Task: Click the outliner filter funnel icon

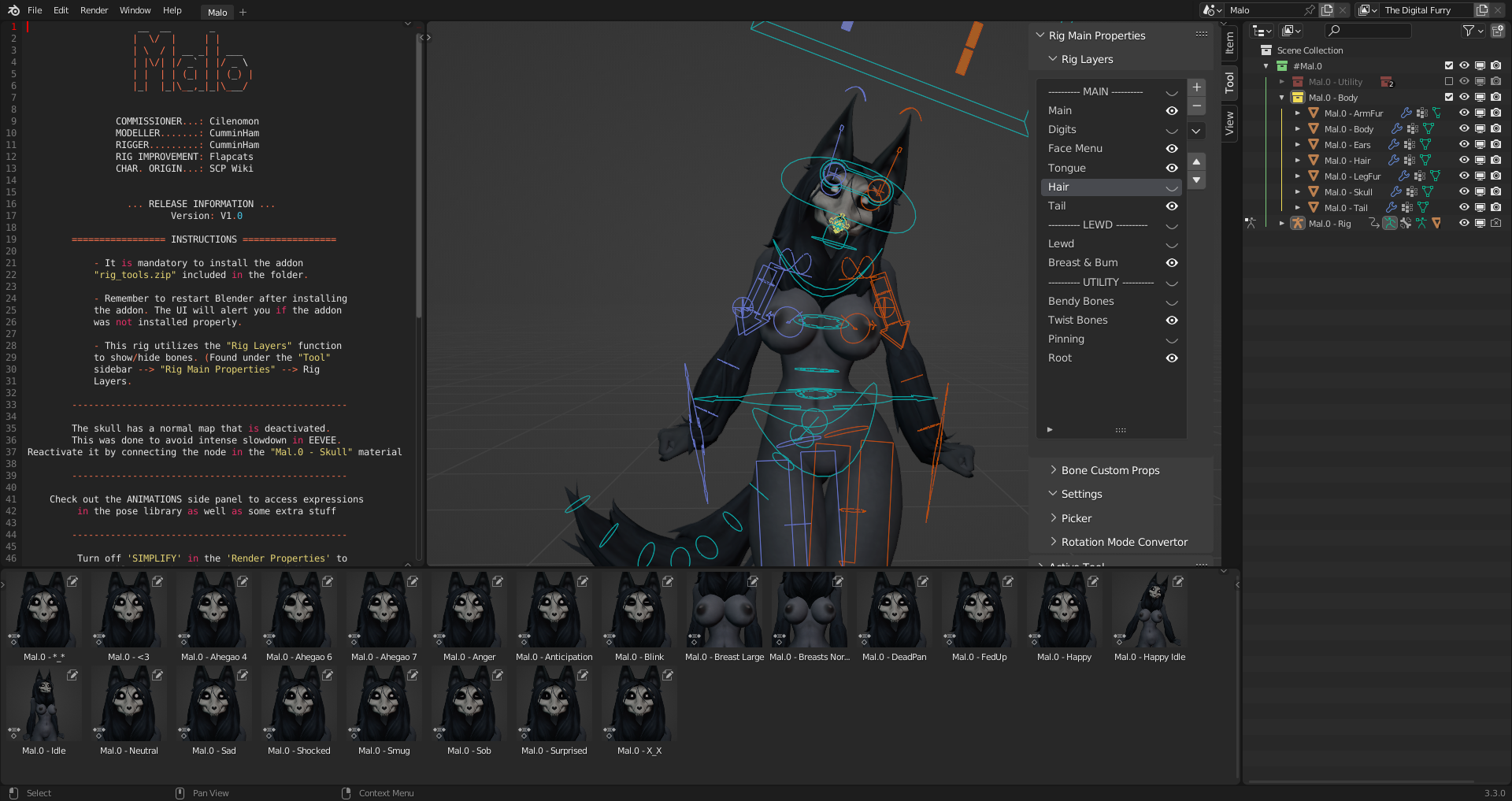Action: point(1468,31)
